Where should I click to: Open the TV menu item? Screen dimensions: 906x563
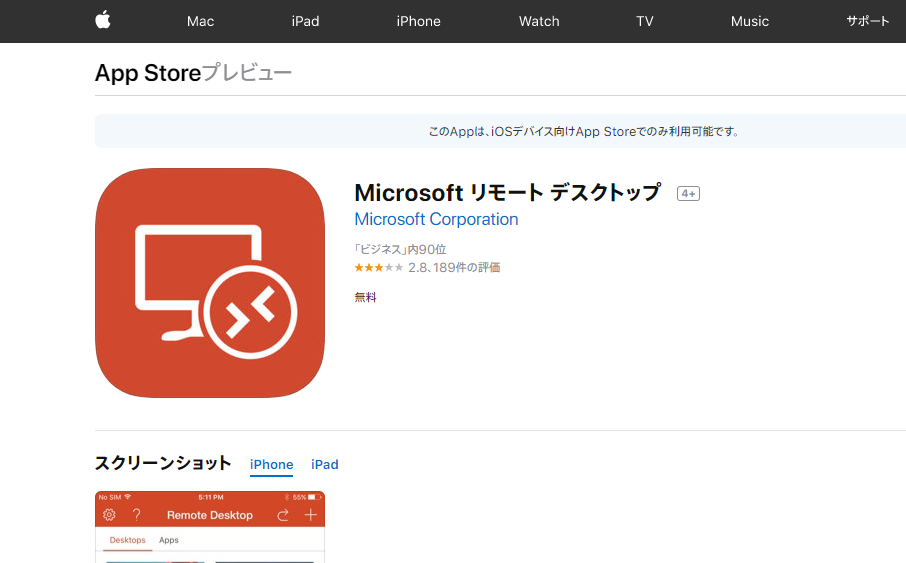coord(645,21)
